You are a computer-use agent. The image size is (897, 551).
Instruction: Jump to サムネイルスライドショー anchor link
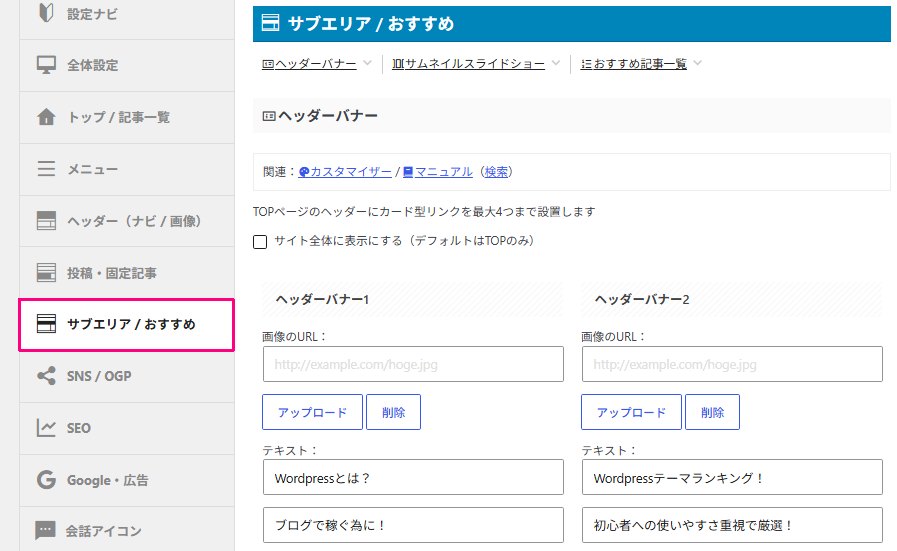pyautogui.click(x=469, y=64)
